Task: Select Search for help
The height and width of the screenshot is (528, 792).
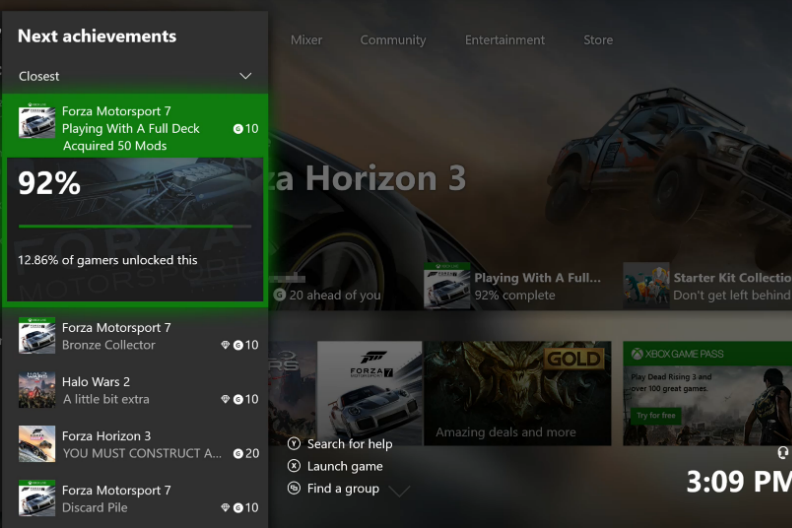Action: click(x=350, y=444)
